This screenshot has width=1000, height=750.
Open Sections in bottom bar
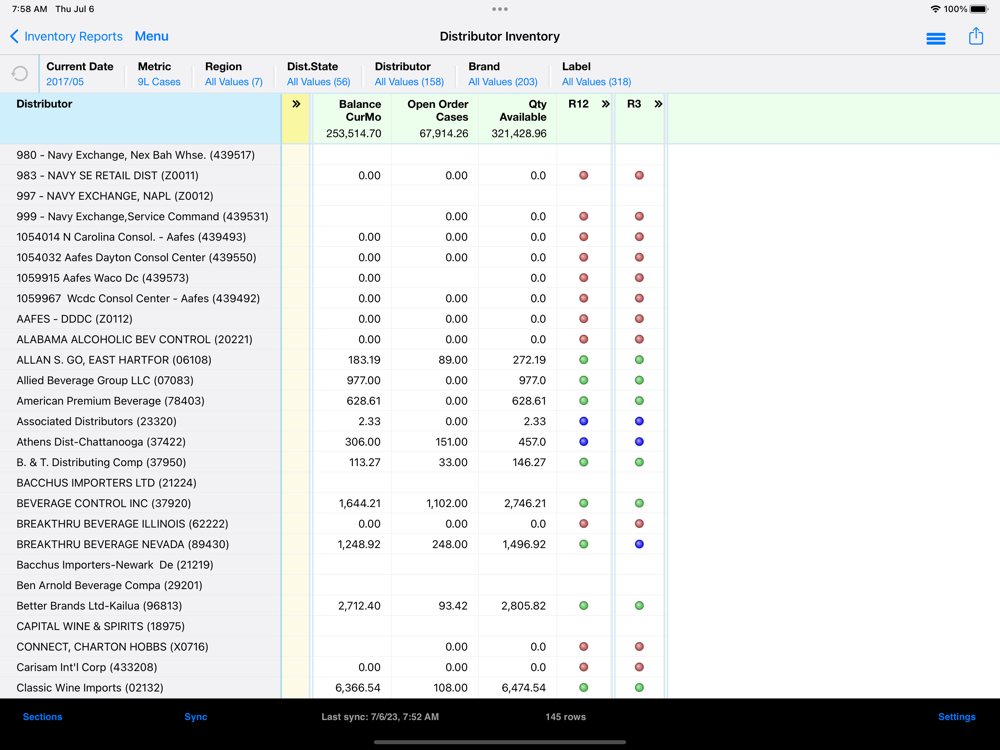(42, 717)
